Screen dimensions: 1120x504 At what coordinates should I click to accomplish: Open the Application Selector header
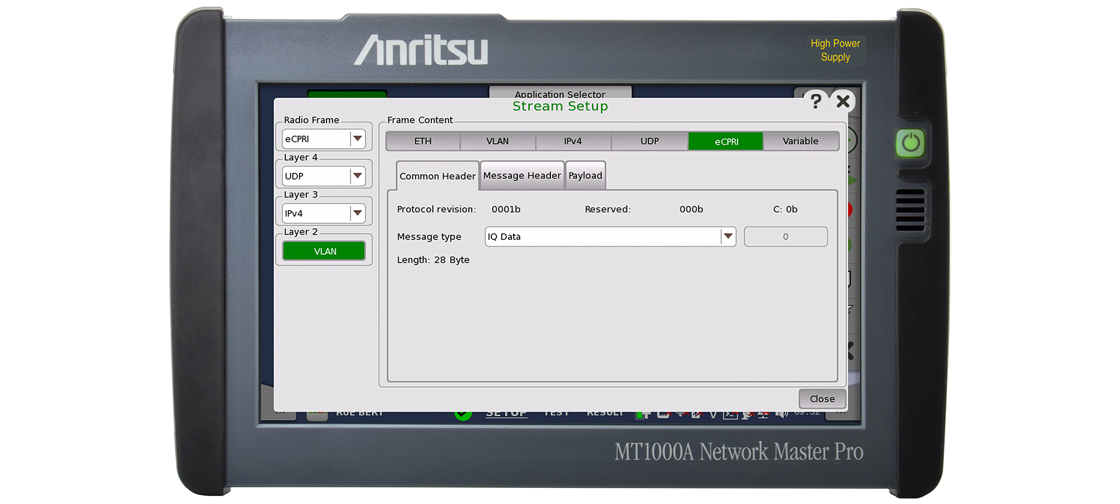point(559,94)
